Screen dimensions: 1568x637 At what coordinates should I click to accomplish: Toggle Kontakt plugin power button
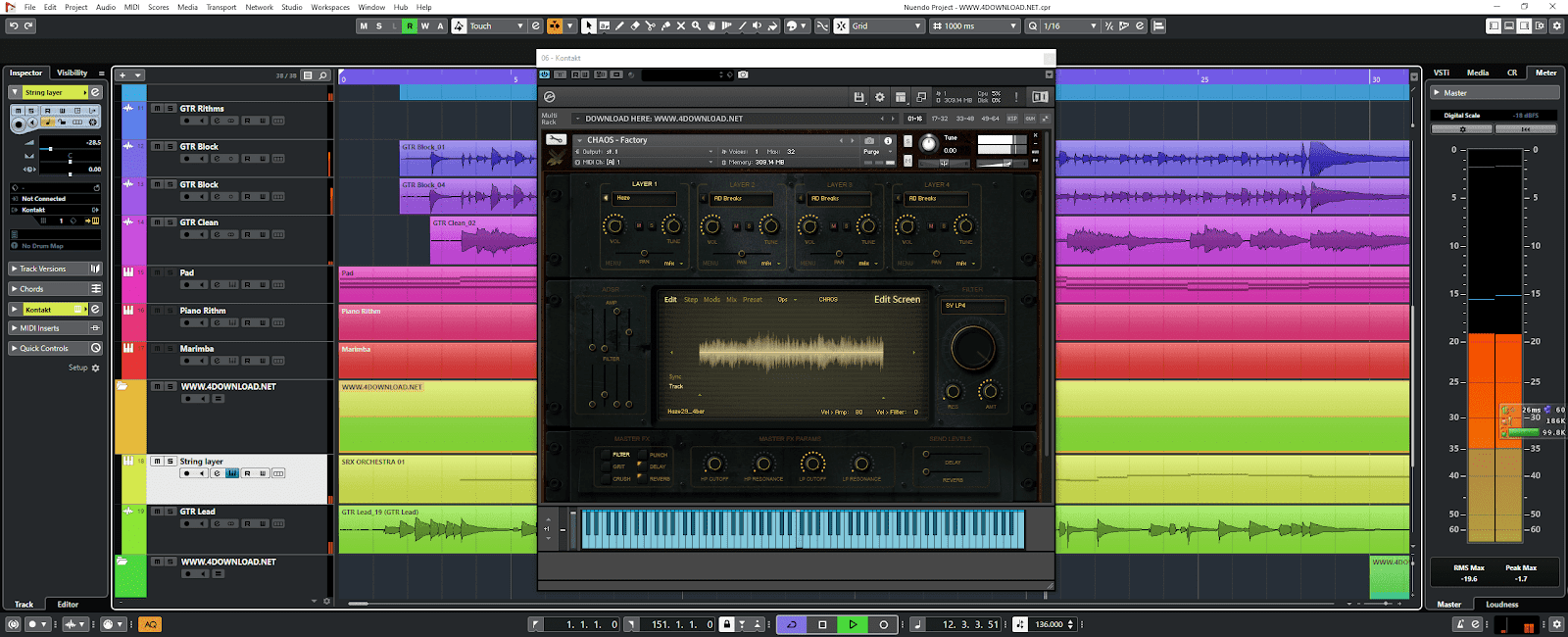click(545, 74)
